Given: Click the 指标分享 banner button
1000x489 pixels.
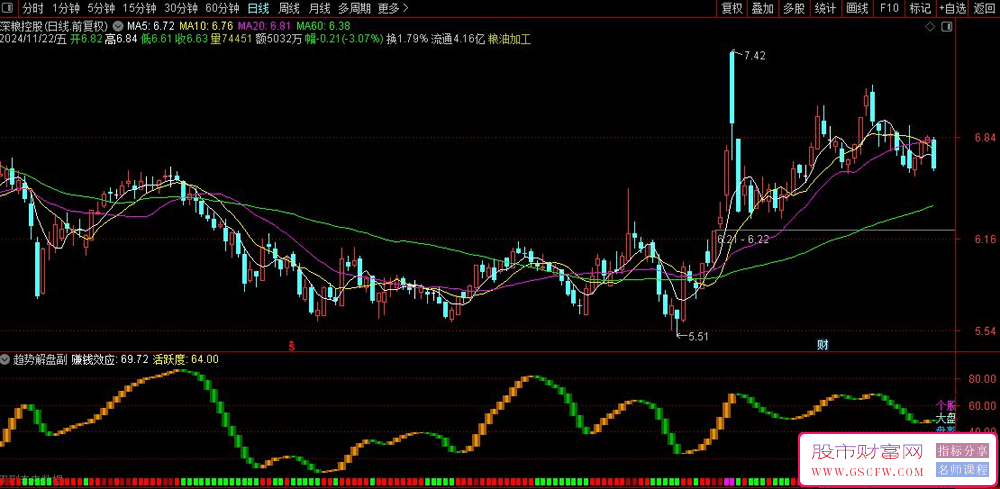Looking at the screenshot, I should [x=963, y=451].
